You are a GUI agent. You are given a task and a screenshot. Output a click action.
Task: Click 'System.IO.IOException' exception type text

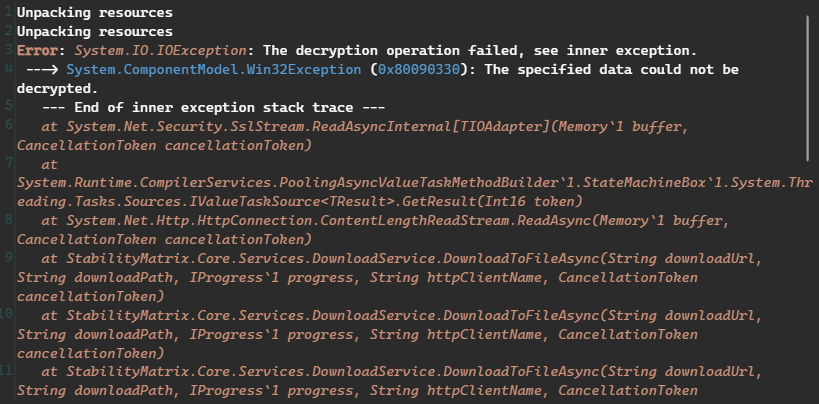coord(160,51)
